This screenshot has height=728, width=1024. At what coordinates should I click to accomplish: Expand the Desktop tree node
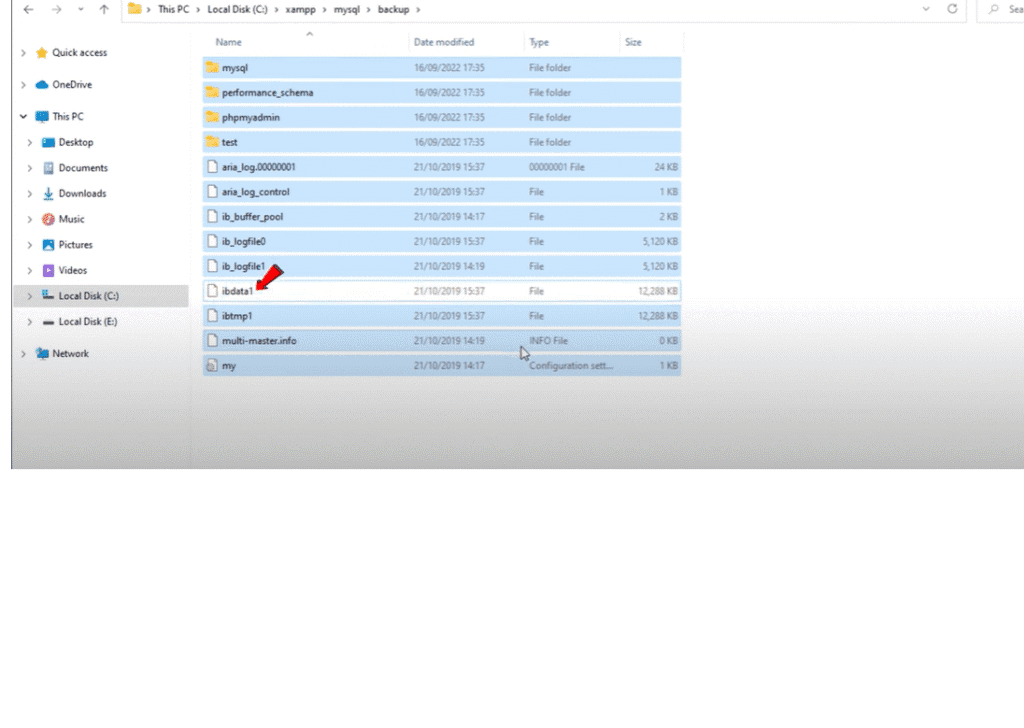(29, 142)
